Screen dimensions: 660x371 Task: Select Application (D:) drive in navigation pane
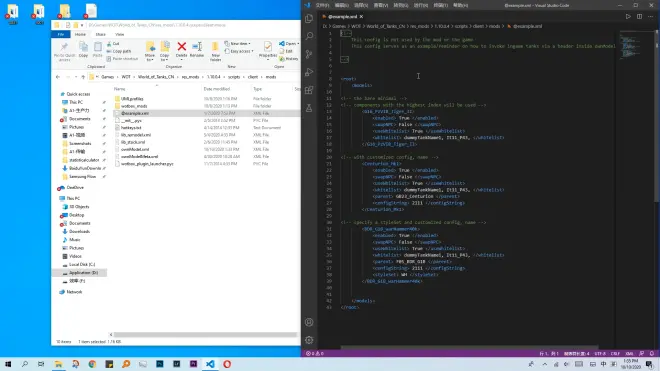coord(80,273)
